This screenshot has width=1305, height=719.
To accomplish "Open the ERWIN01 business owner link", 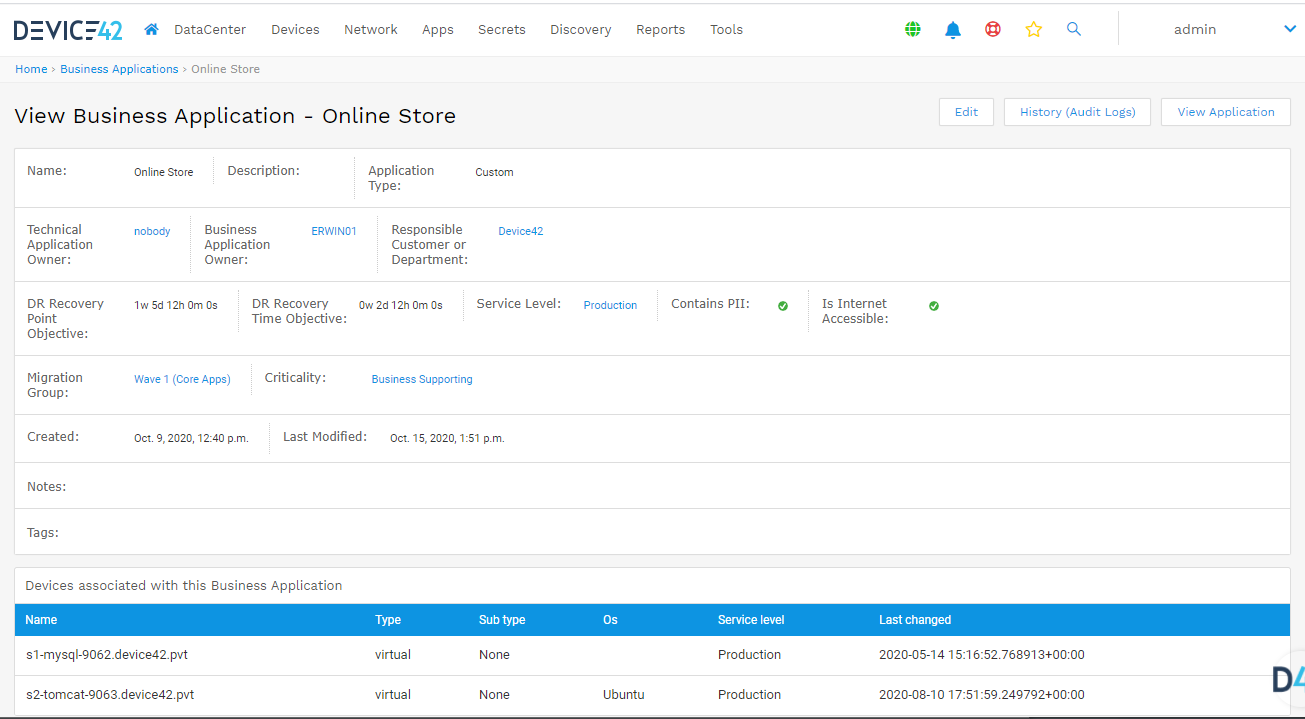I will tap(334, 232).
